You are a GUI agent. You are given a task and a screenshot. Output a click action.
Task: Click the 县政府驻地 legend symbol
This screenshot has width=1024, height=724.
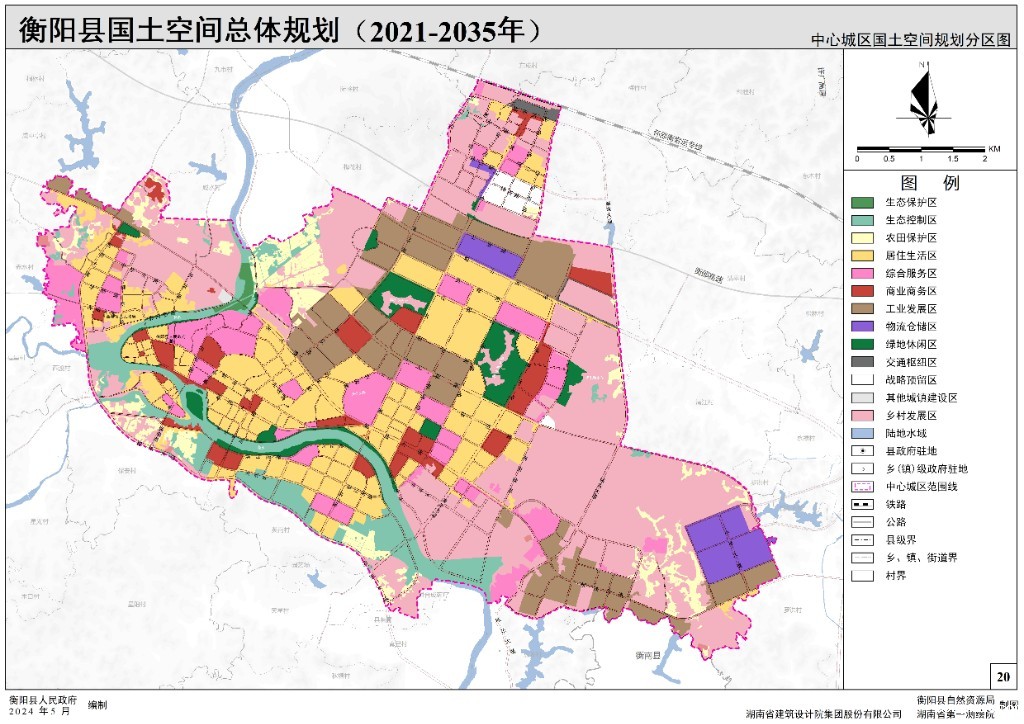[862, 451]
